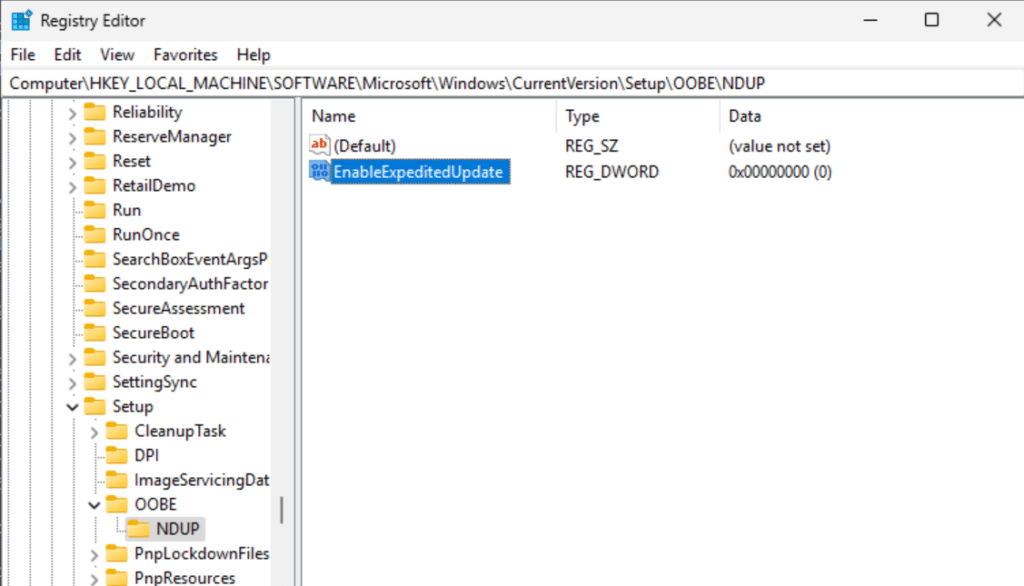Open the File menu
Viewport: 1024px width, 586px height.
coord(23,55)
